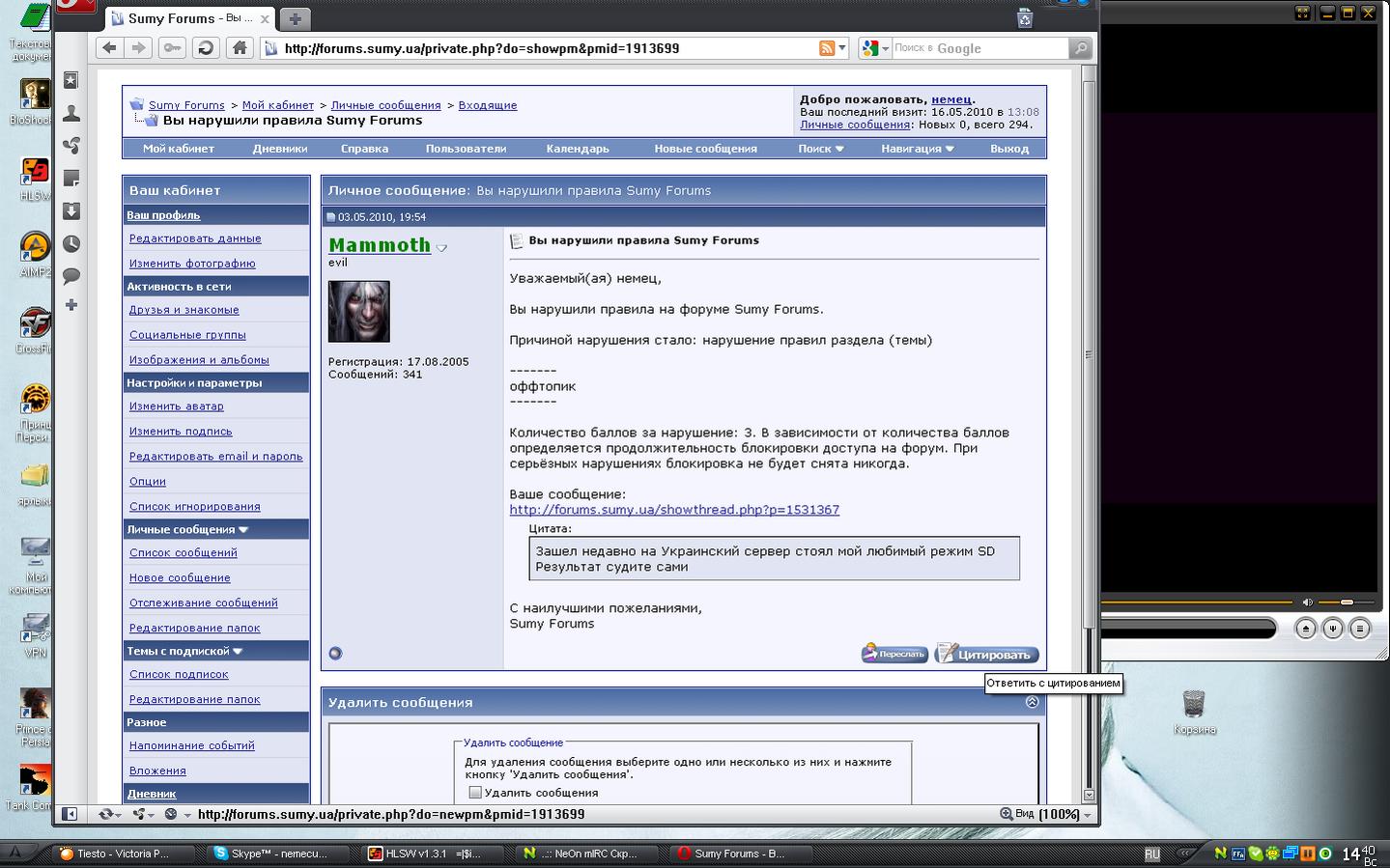1390x868 pixels.
Task: Open the Bookmarks panel star icon
Action: point(71,81)
